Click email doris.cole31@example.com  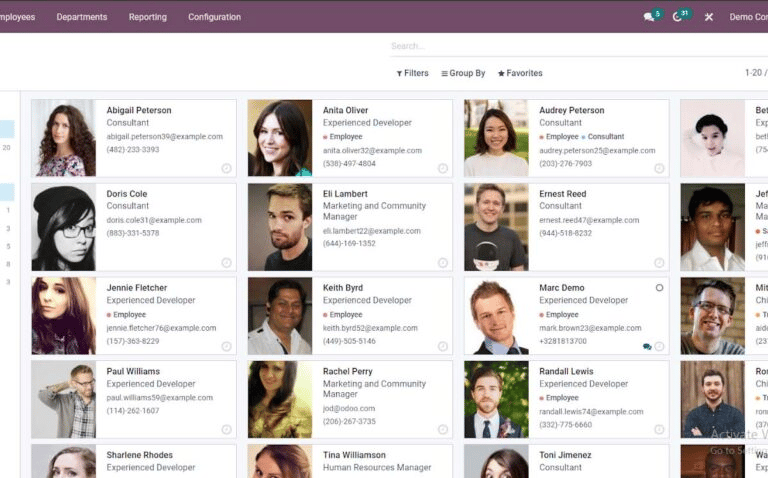[154, 220]
